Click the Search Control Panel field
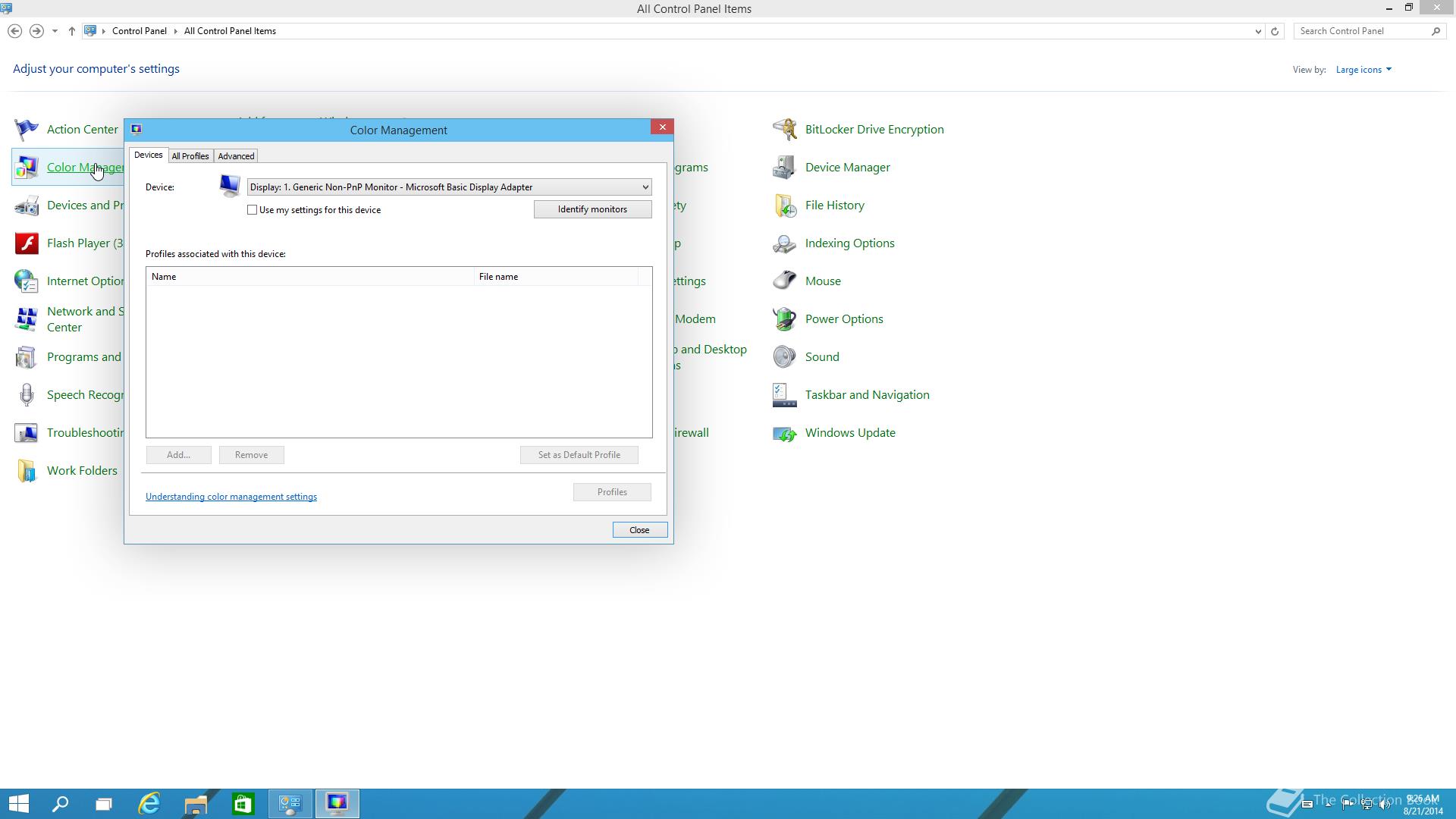 (1362, 31)
